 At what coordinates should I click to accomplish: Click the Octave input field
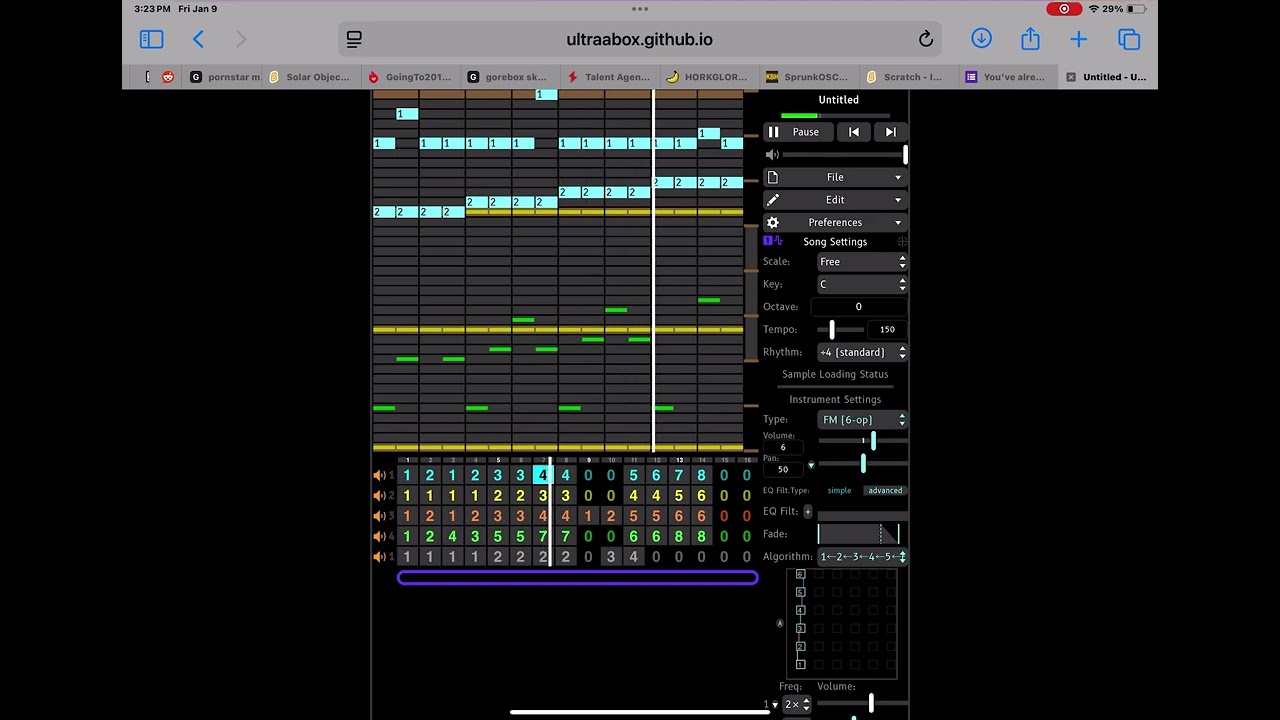pyautogui.click(x=858, y=307)
